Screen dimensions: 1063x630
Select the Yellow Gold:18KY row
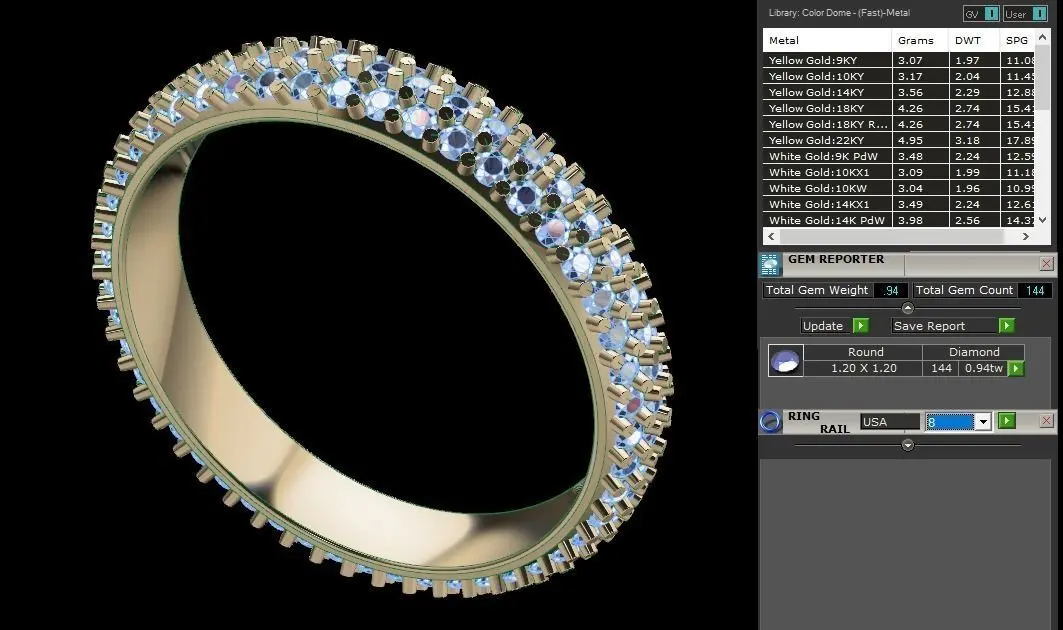pyautogui.click(x=899, y=108)
